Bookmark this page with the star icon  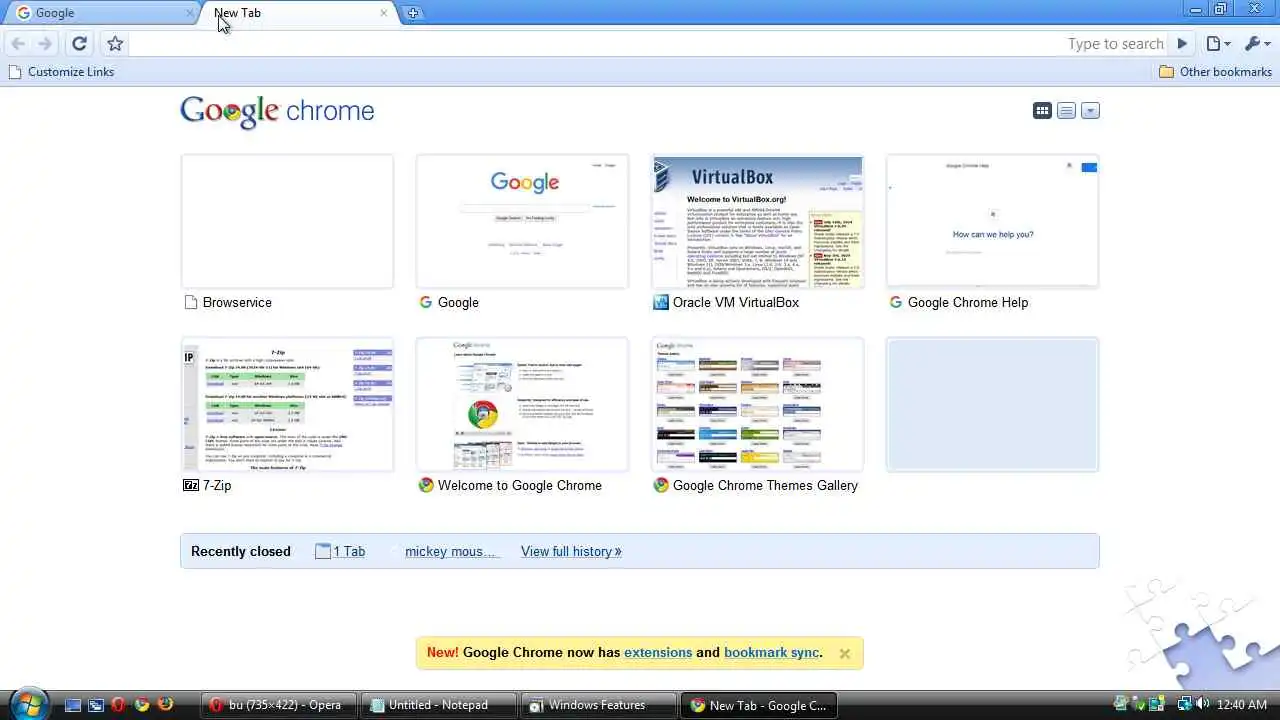point(115,43)
